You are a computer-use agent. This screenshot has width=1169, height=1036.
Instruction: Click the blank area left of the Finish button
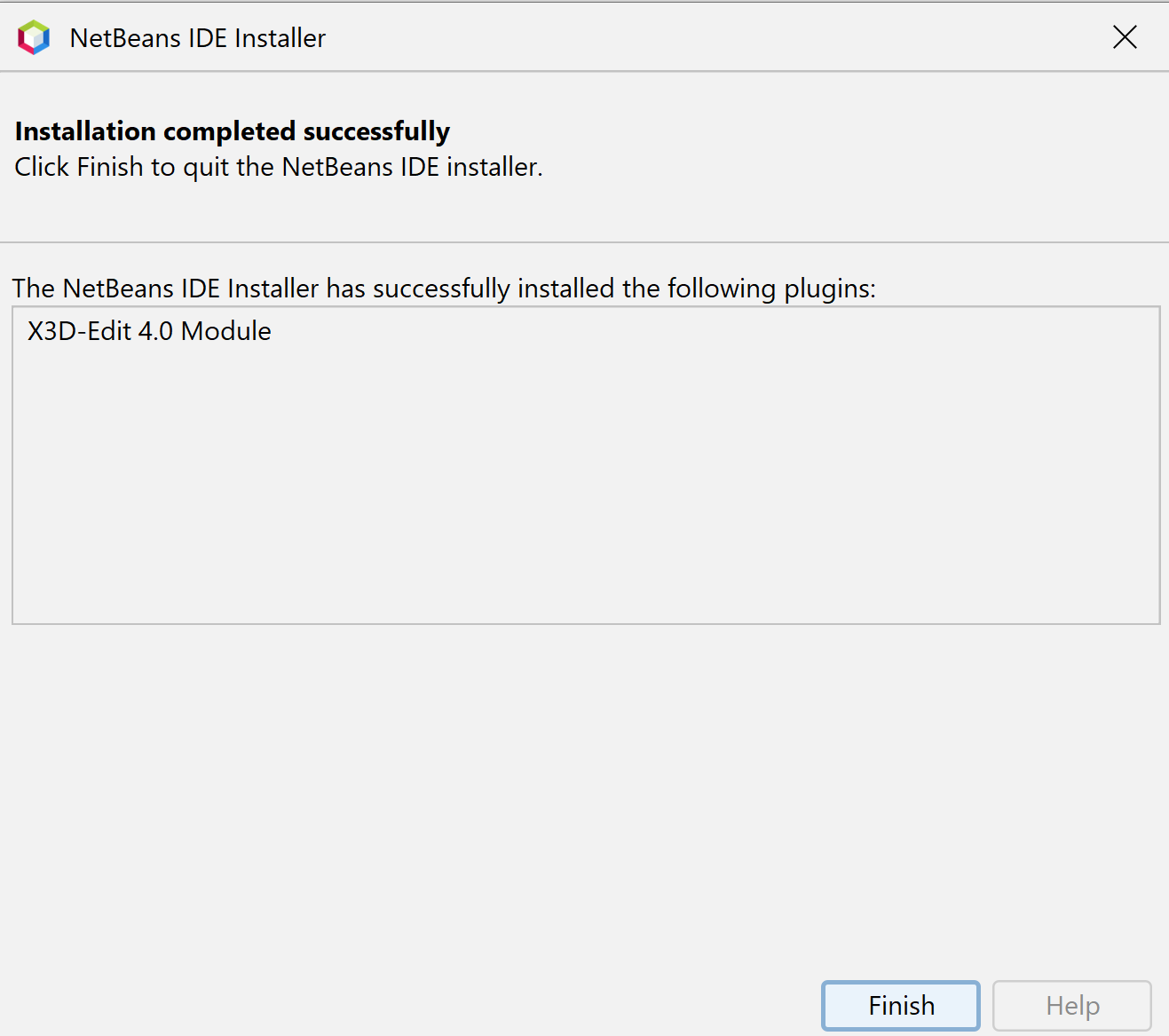[408, 1005]
